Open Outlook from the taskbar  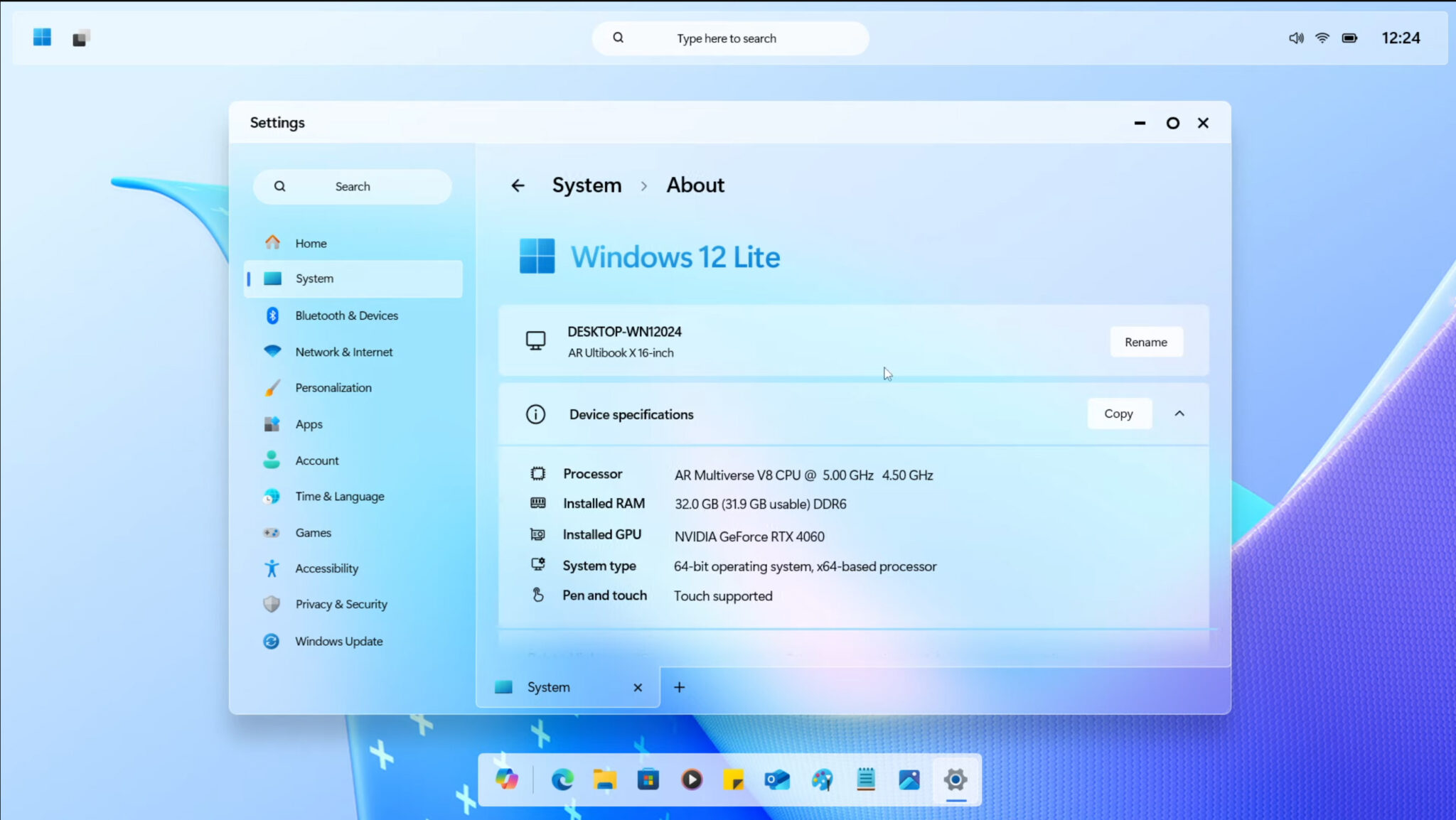778,779
